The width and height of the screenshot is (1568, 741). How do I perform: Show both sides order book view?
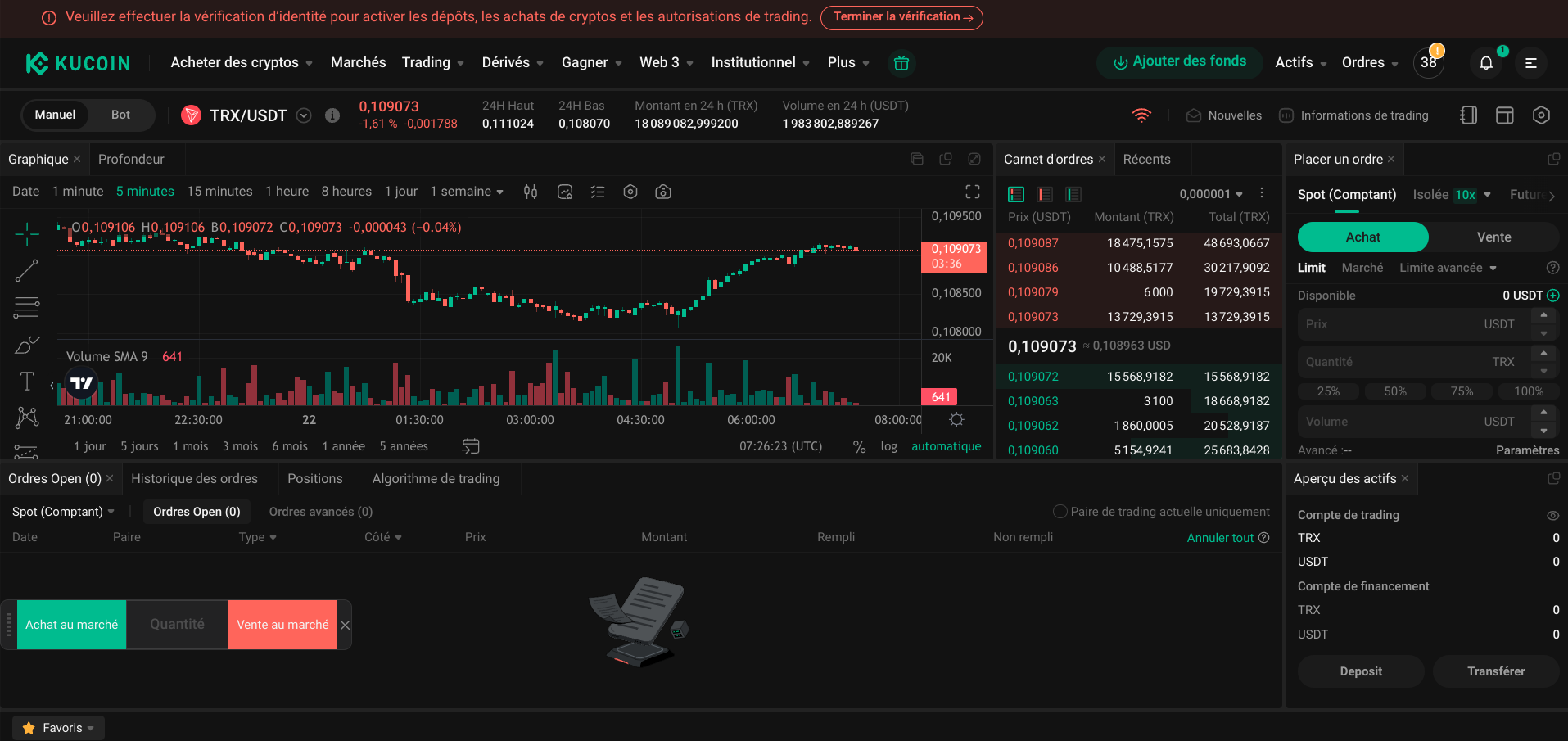[x=1016, y=194]
